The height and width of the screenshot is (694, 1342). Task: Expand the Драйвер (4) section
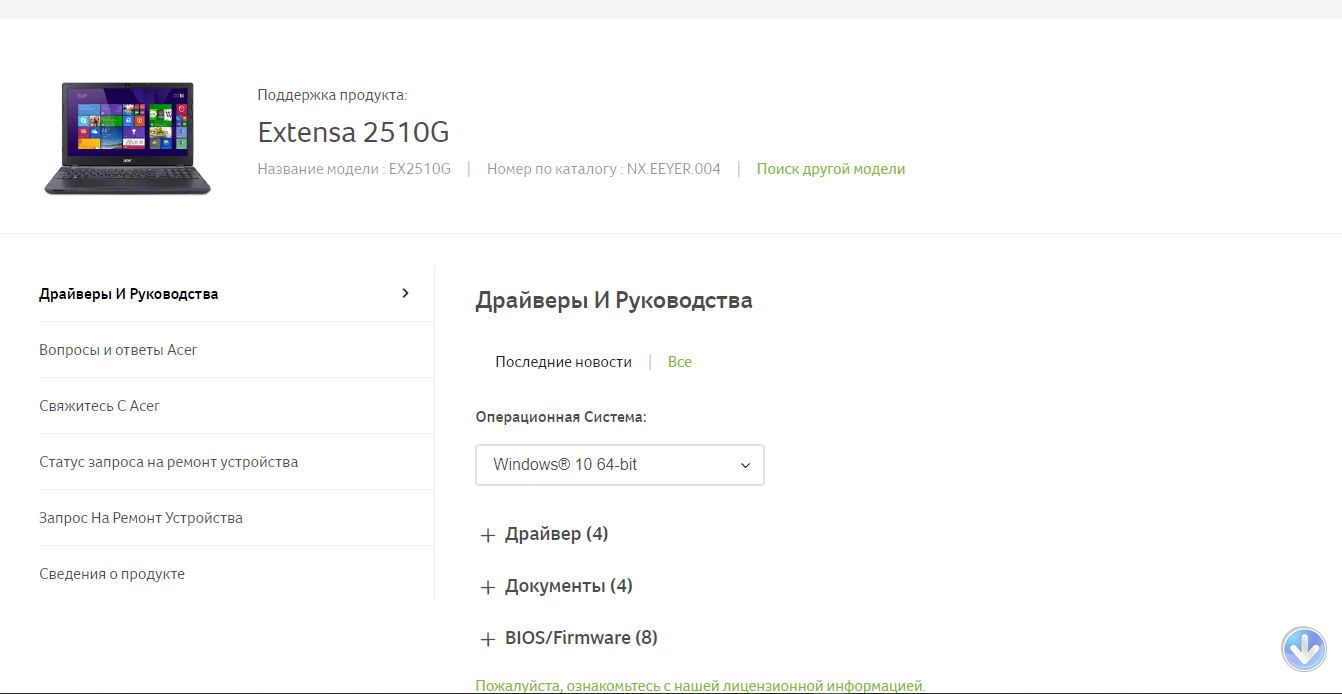click(544, 534)
